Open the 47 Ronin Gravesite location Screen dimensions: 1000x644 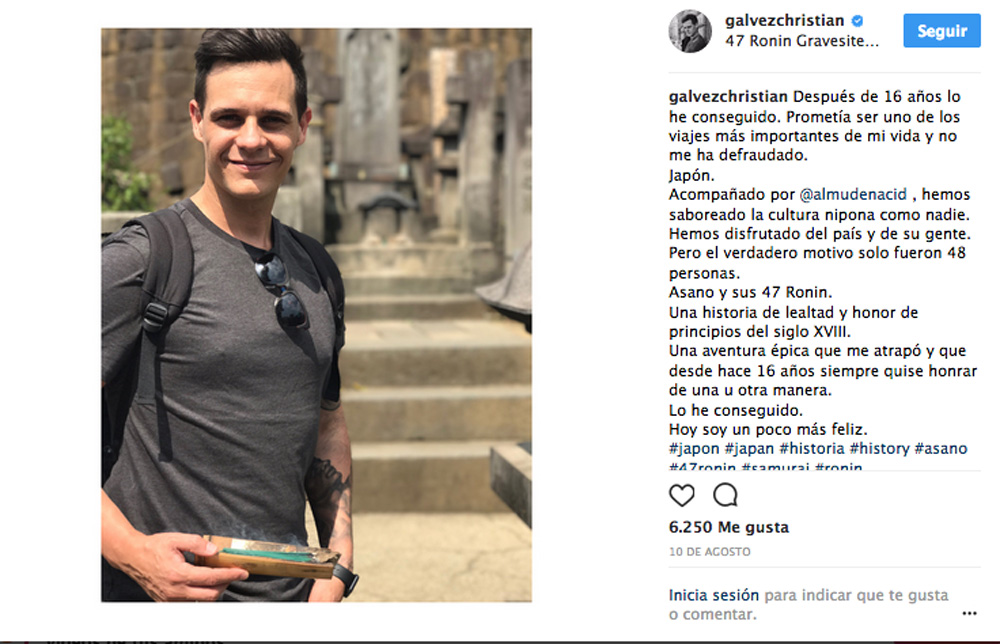tap(802, 41)
